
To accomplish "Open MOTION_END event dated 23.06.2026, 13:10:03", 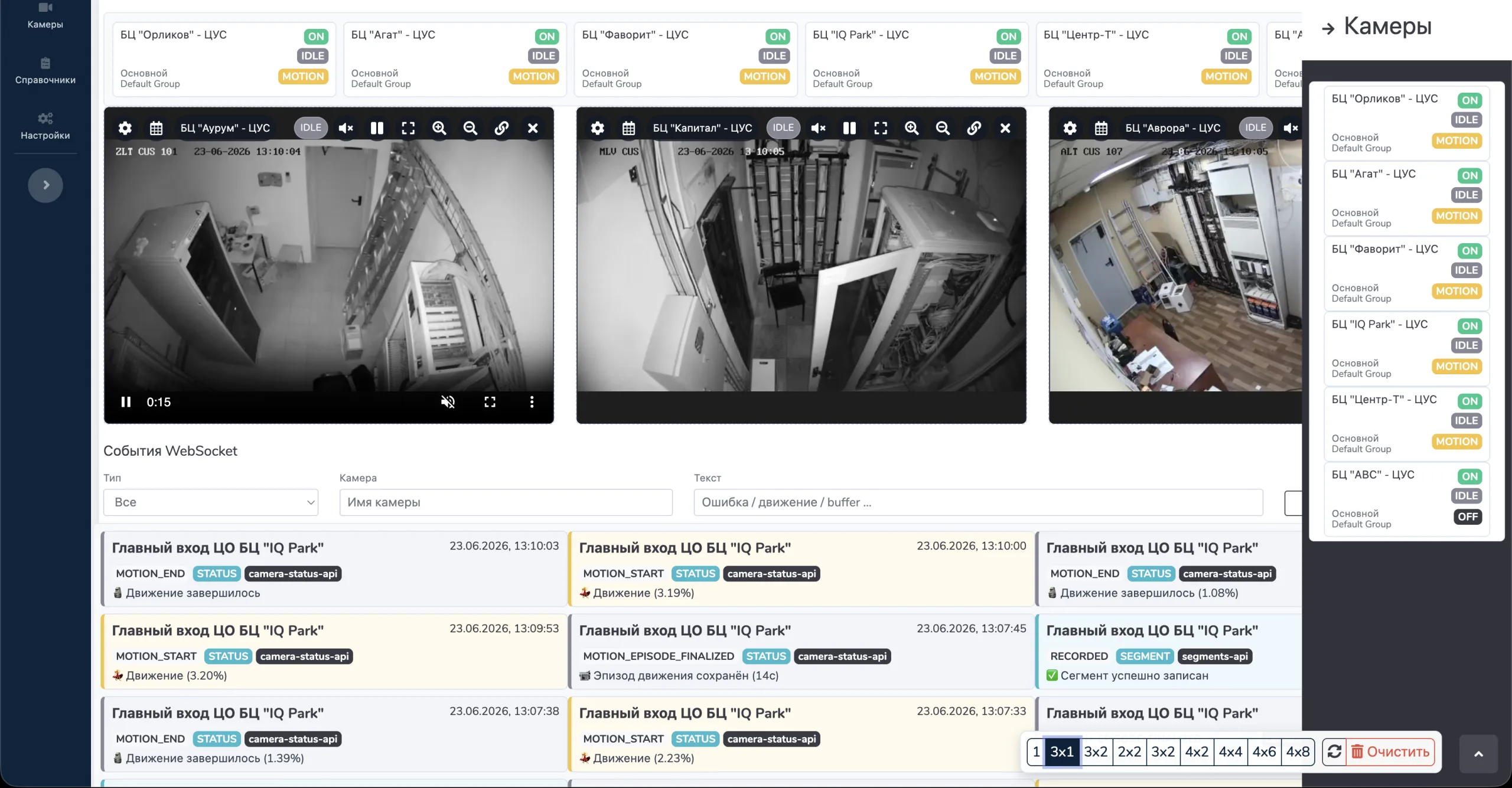I will click(335, 569).
